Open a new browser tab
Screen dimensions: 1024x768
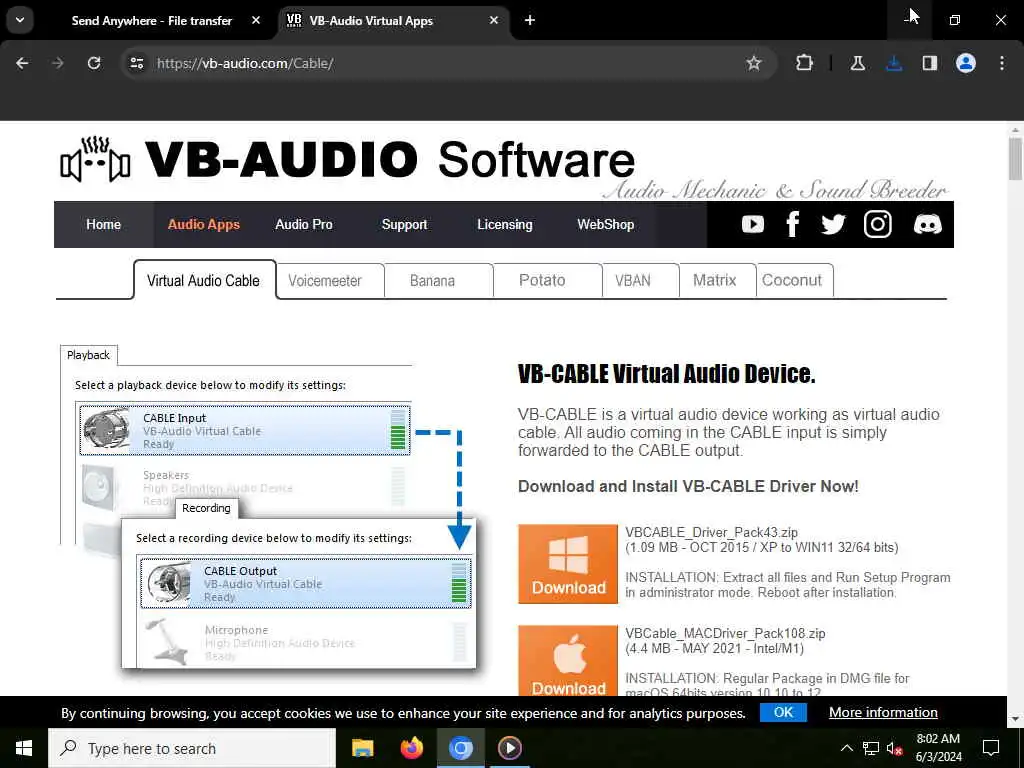tap(530, 20)
